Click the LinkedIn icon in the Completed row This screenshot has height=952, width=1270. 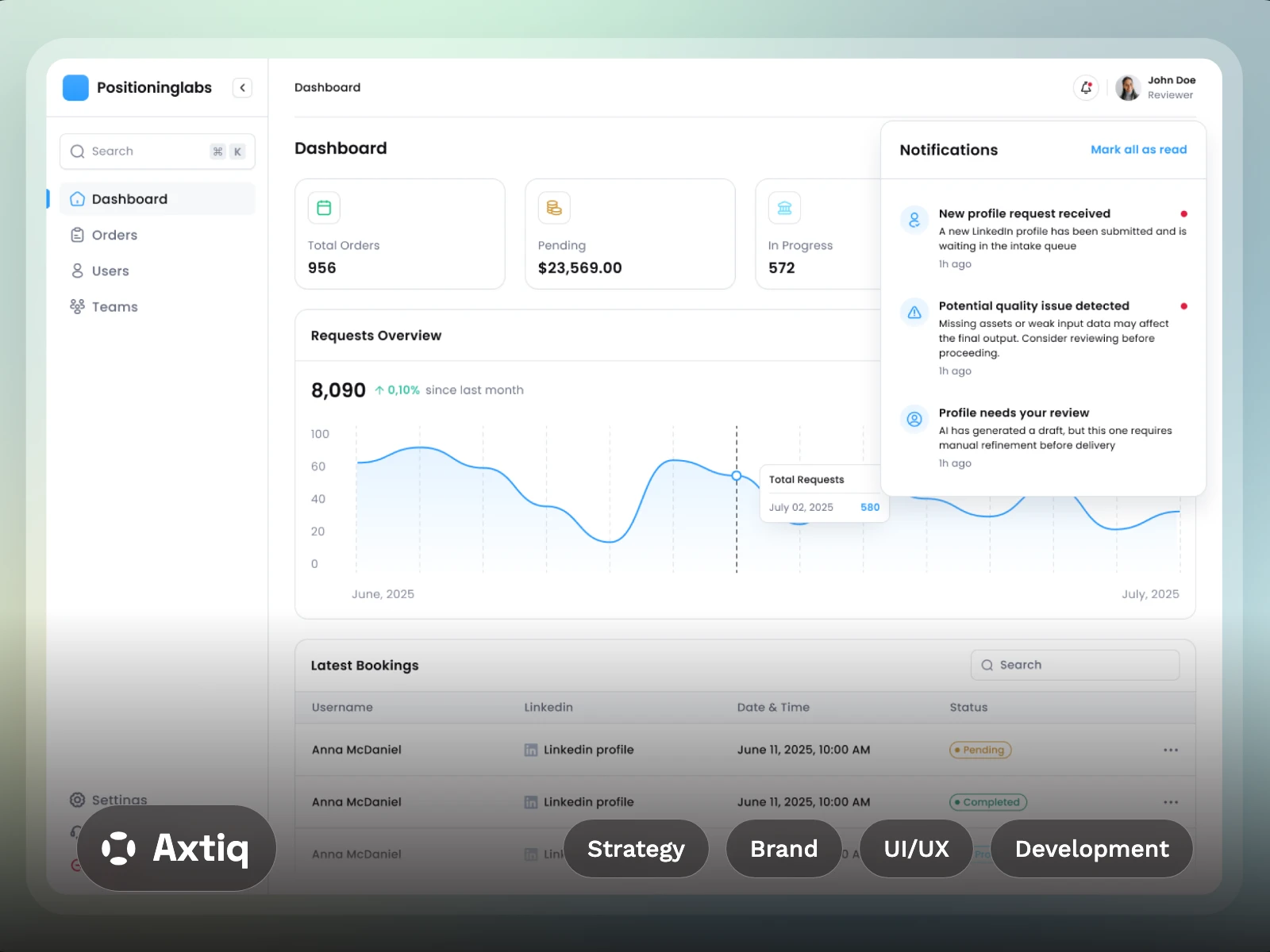coord(530,802)
